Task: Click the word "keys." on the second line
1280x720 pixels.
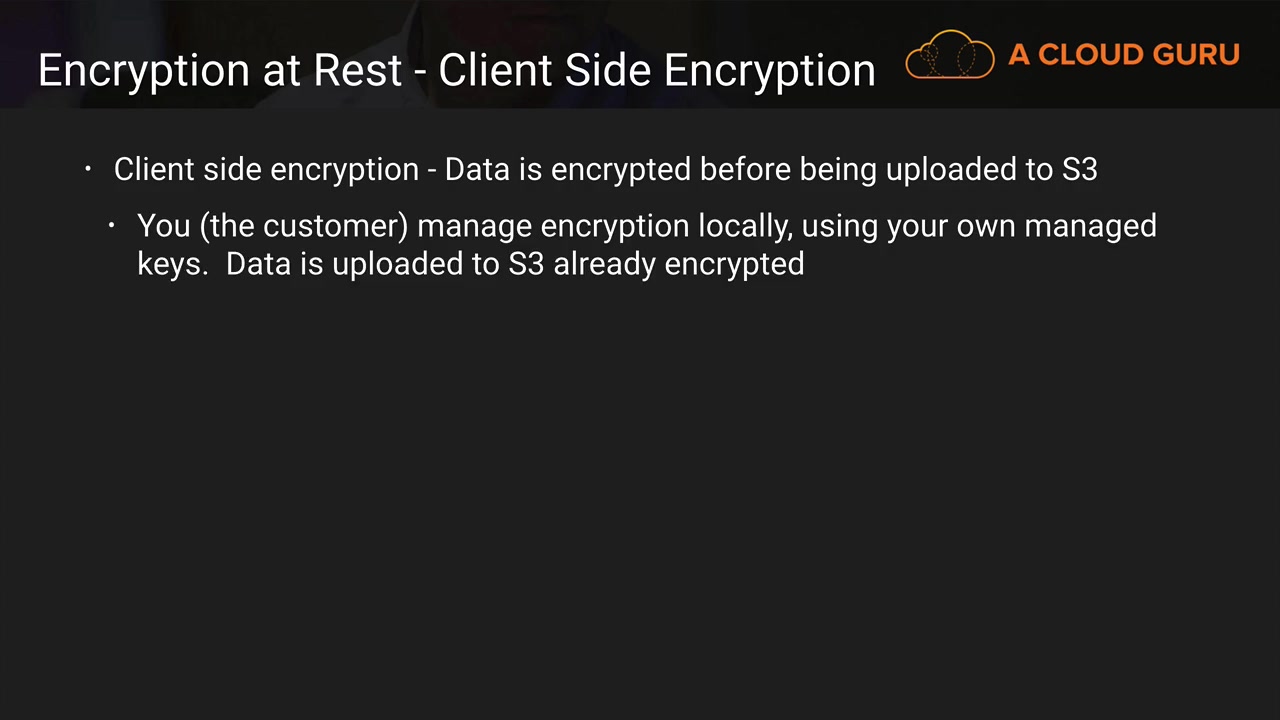Action: 172,264
